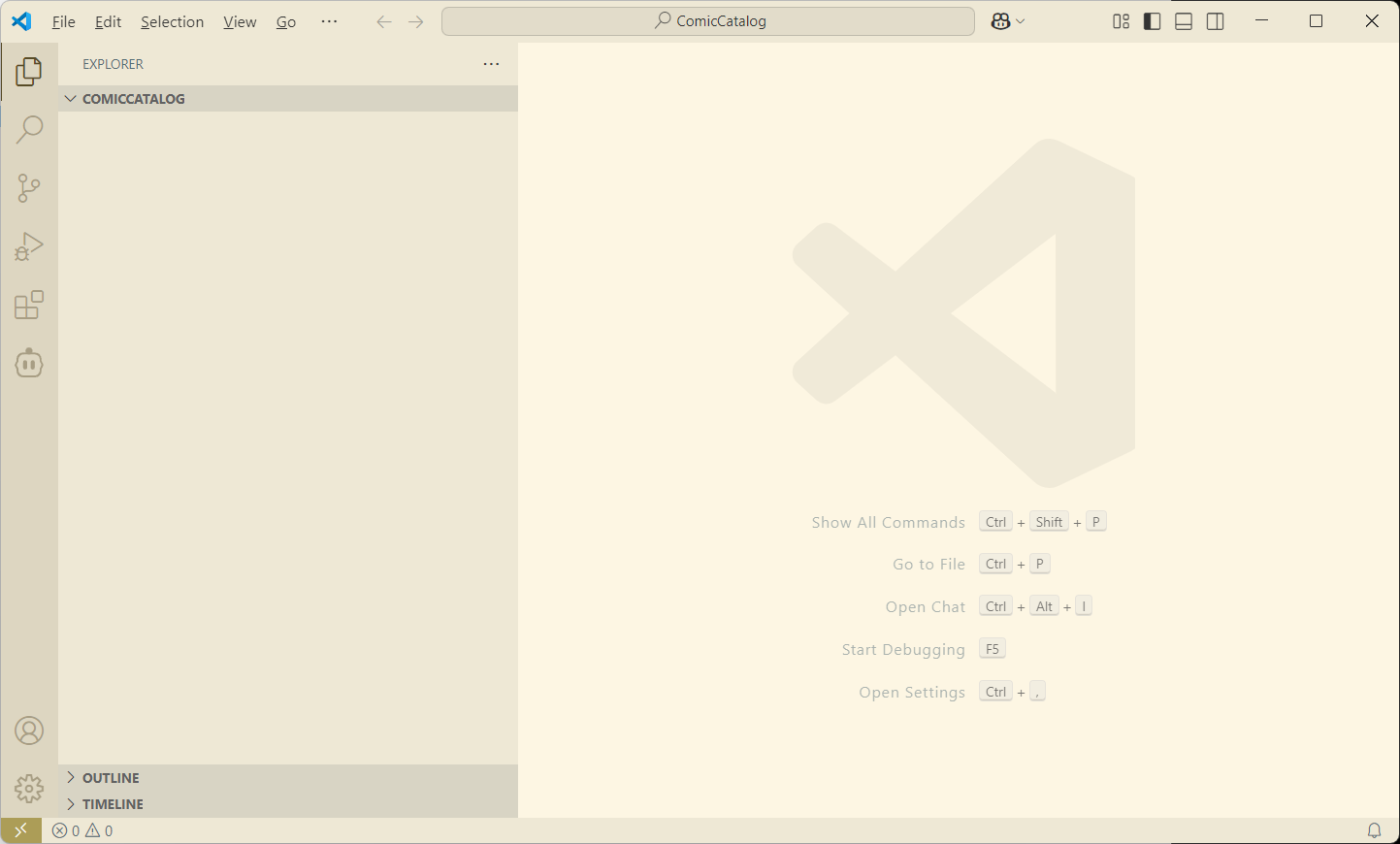Open the File menu
The width and height of the screenshot is (1400, 844).
63,21
